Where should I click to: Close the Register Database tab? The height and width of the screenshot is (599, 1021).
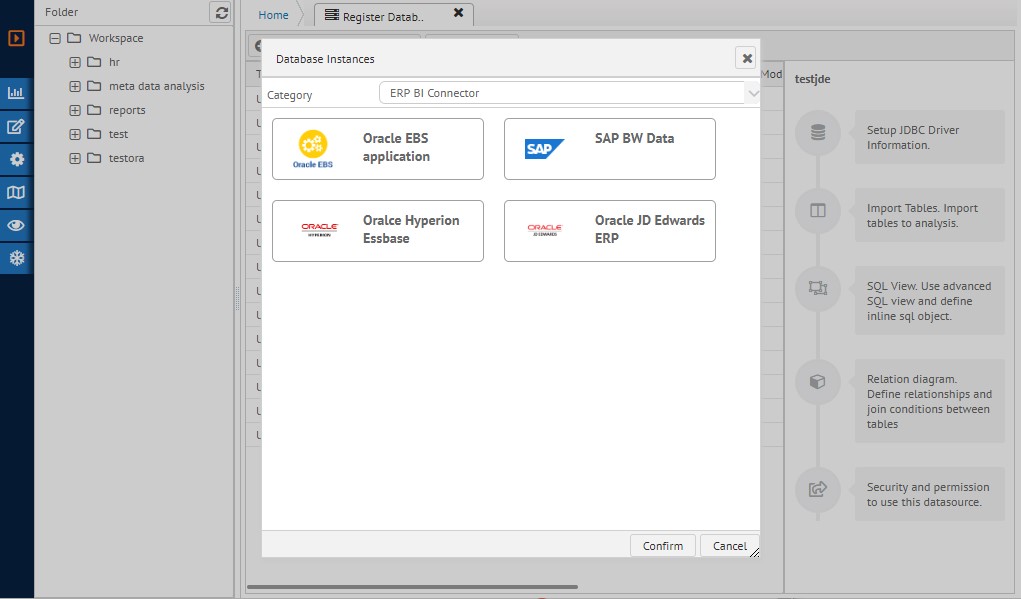pos(458,13)
